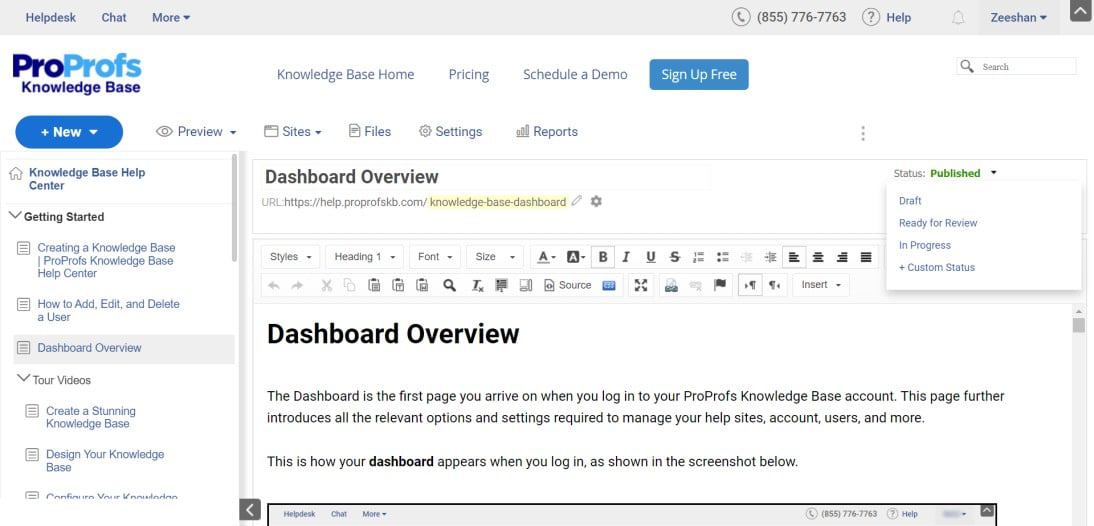Open the Pricing page
The image size is (1094, 526).
click(469, 75)
